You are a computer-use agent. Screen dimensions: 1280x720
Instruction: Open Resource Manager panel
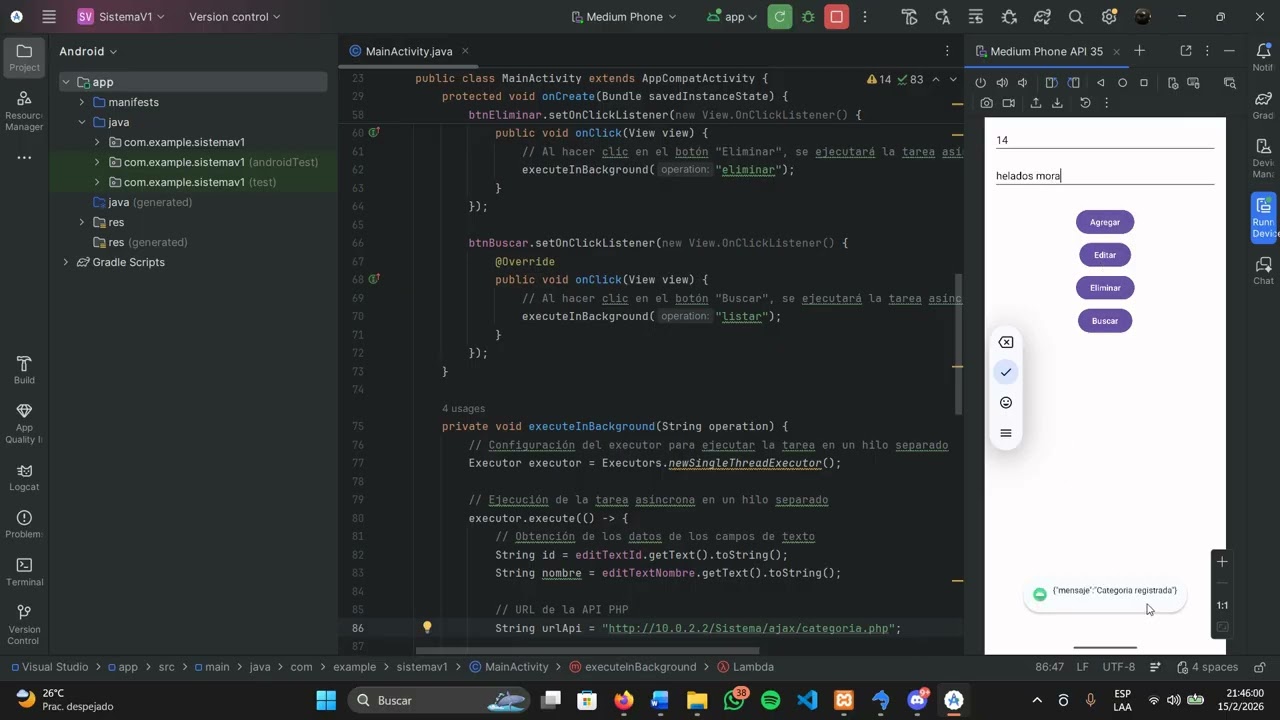pyautogui.click(x=24, y=110)
